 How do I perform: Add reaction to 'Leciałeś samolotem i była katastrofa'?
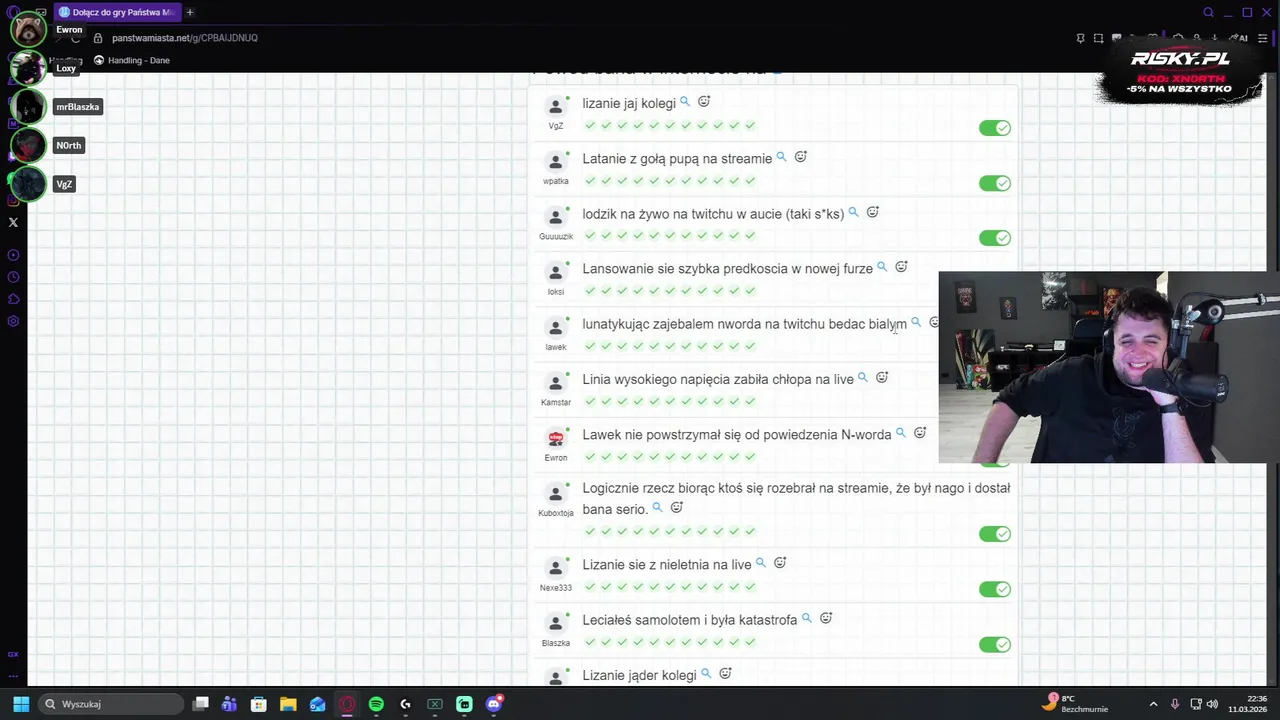[x=826, y=619]
